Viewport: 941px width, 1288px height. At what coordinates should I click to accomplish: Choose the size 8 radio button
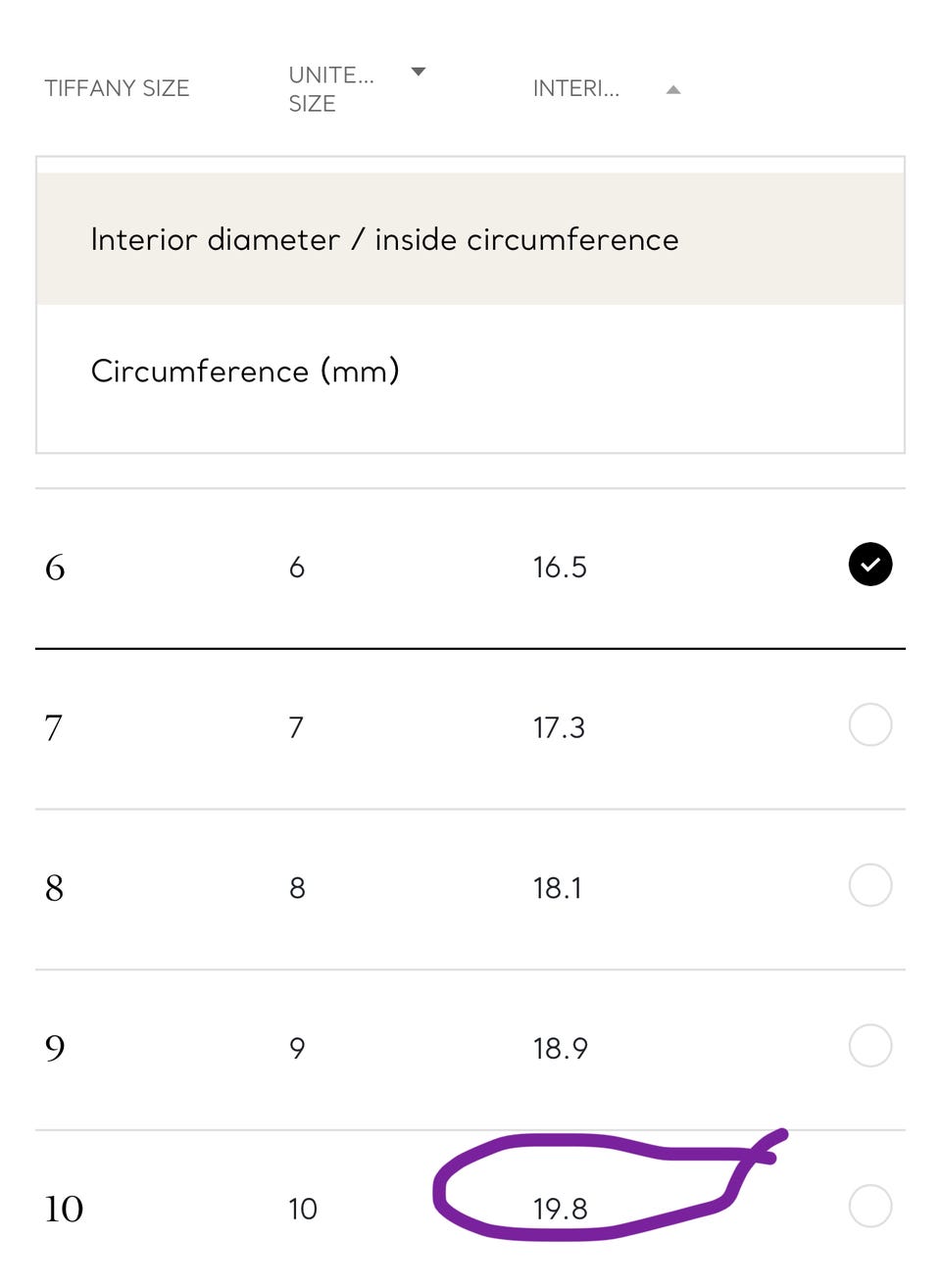[869, 886]
